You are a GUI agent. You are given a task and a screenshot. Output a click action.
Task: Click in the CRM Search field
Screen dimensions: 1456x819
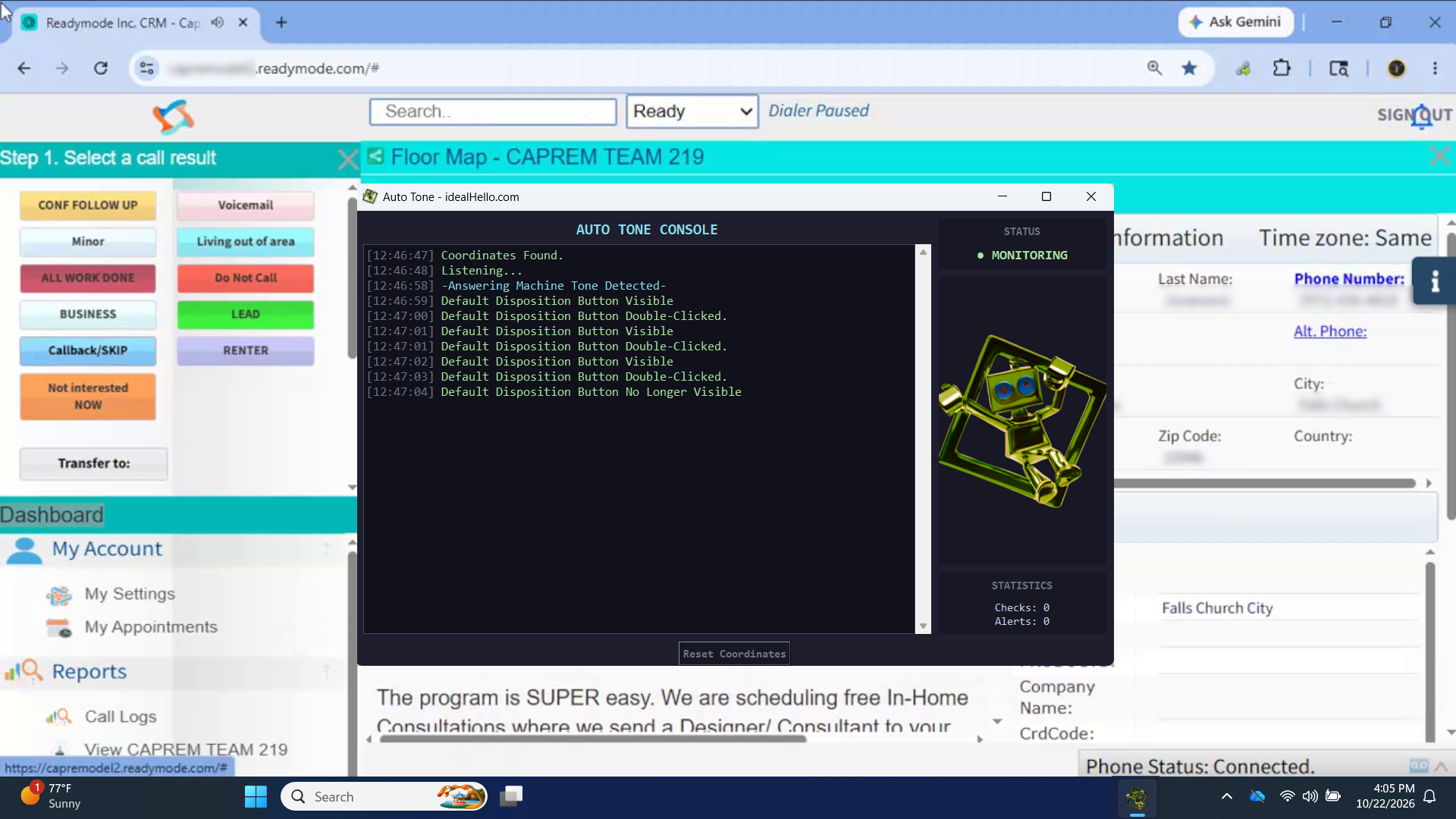pyautogui.click(x=493, y=111)
